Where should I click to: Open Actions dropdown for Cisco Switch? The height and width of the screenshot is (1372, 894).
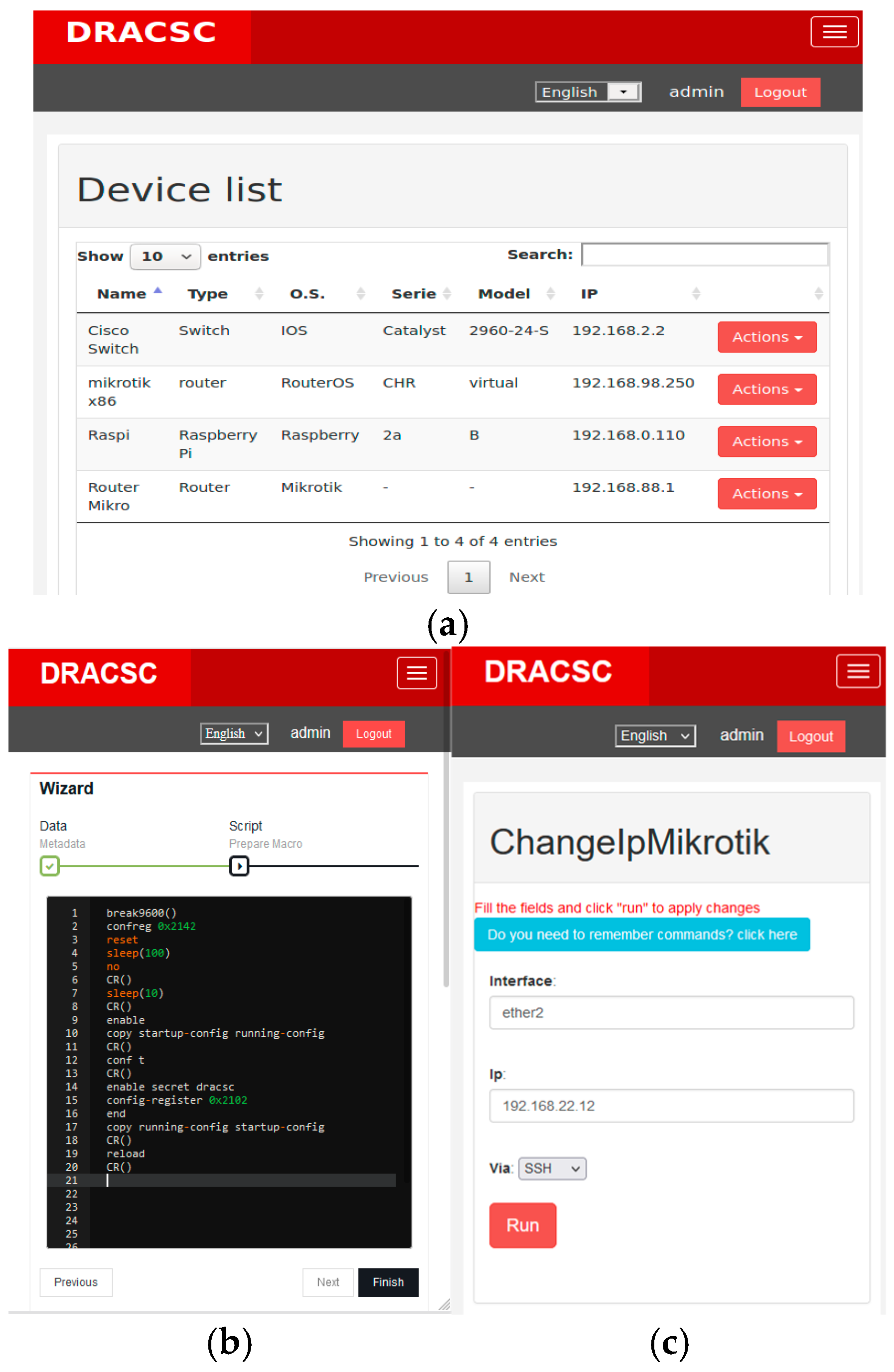766,337
